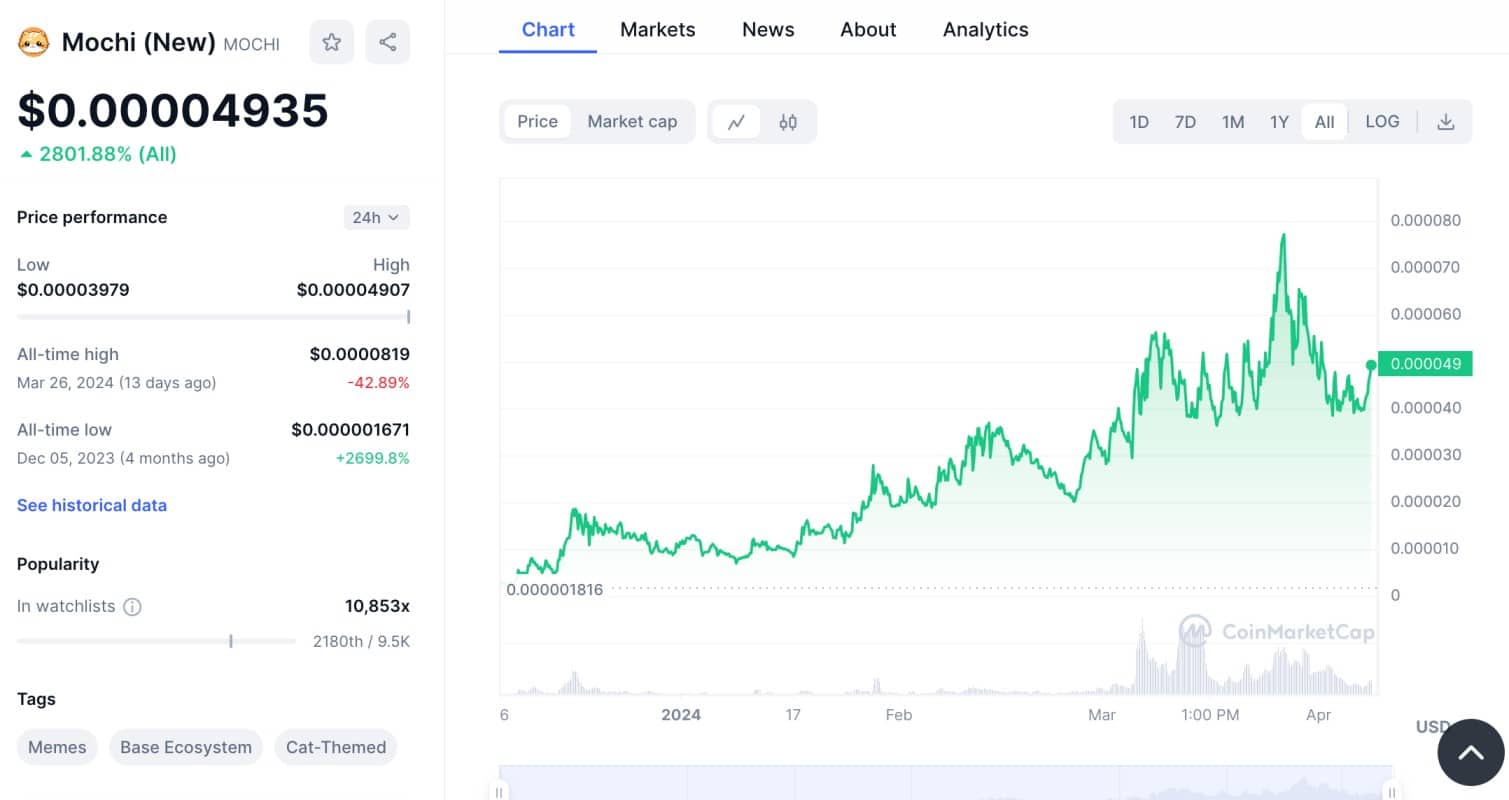Click the 0.000001816 baseline price label
Image resolution: width=1509 pixels, height=800 pixels.
coord(555,589)
